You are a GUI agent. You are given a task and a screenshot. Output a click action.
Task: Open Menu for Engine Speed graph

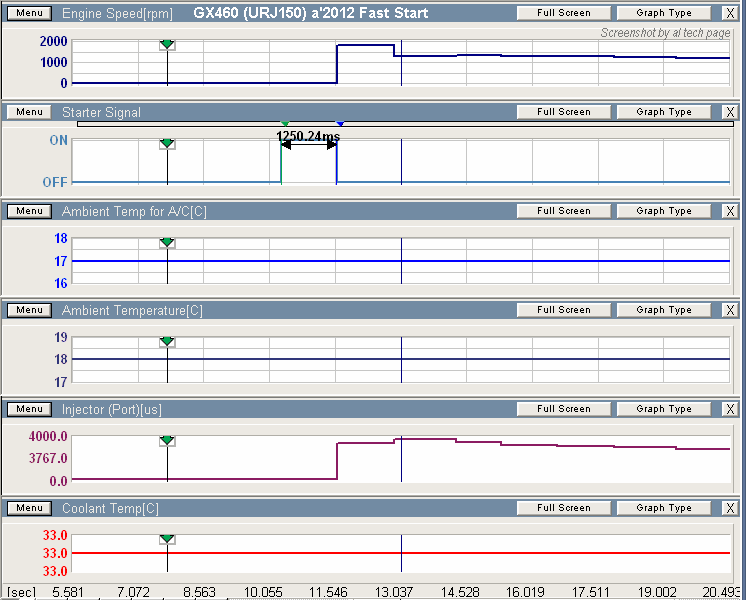click(29, 13)
